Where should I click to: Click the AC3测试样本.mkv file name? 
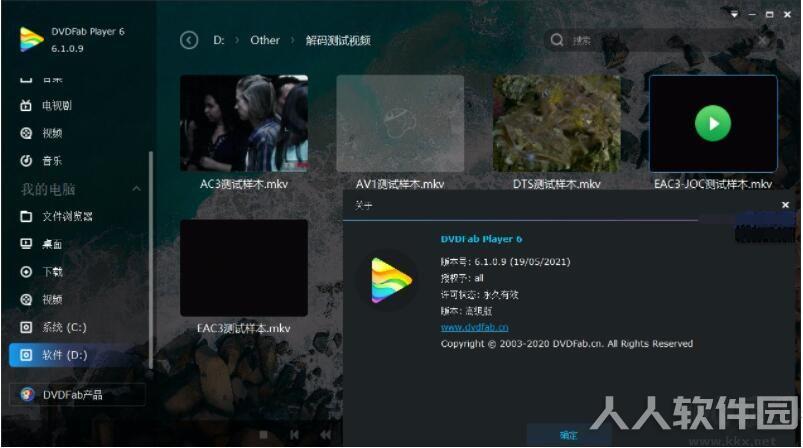coord(244,184)
